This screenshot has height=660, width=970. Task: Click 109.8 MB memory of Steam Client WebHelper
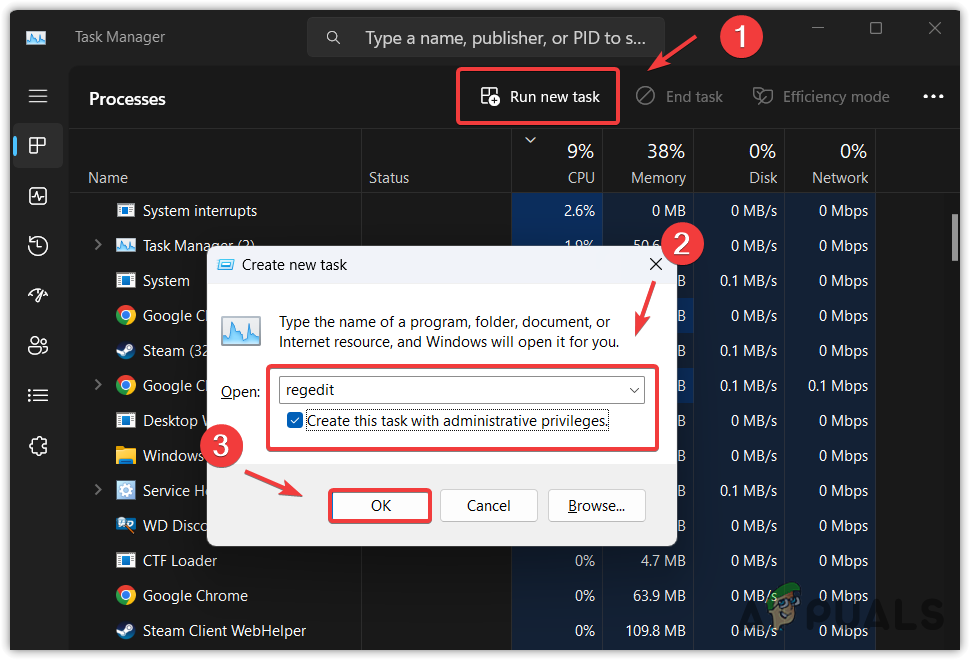point(655,630)
